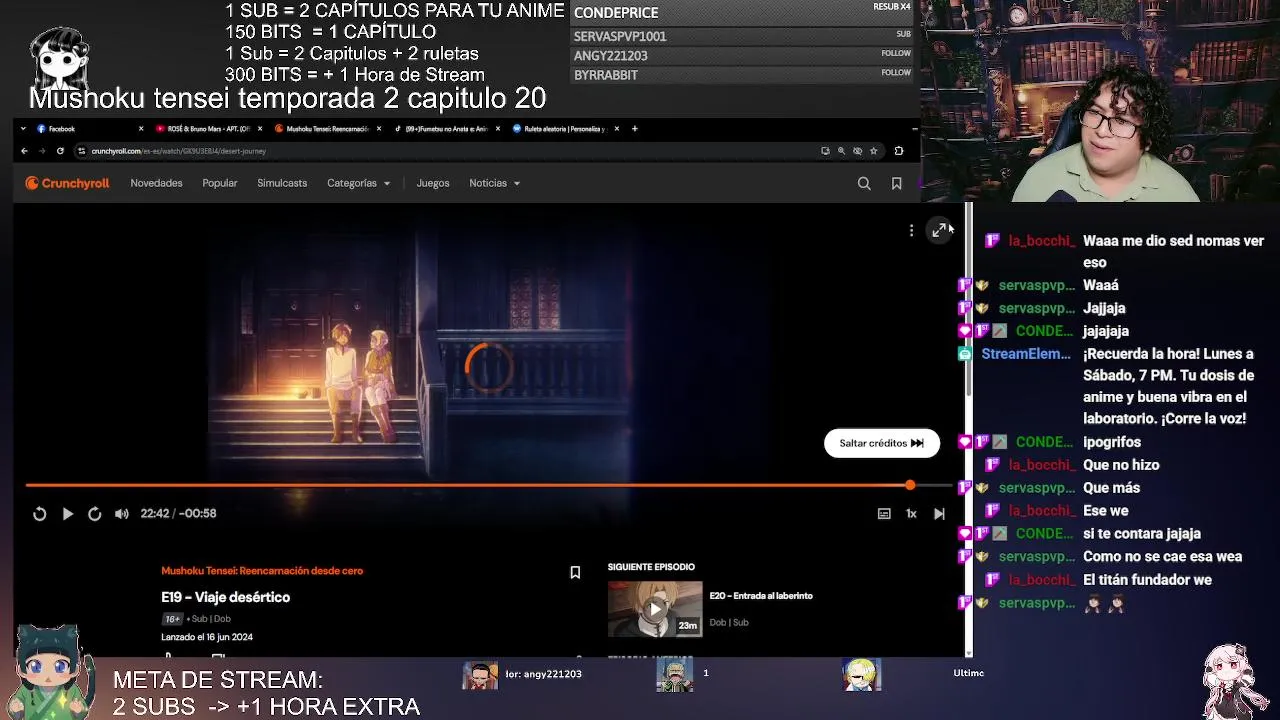
Task: Change the 1x playback speed
Action: pos(911,514)
